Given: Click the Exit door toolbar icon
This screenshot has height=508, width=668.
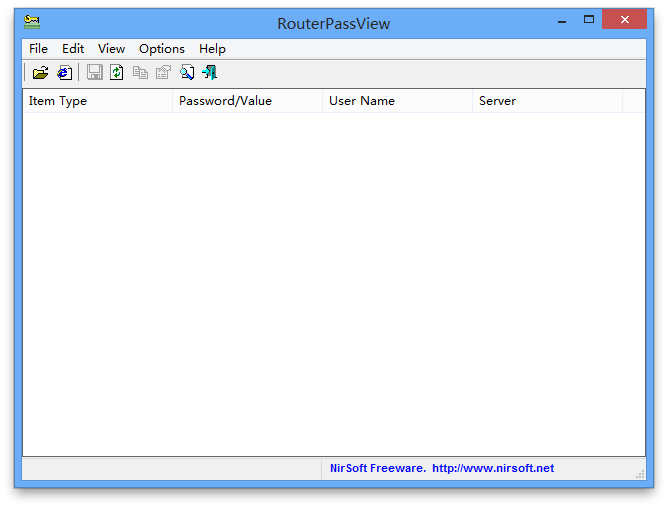Looking at the screenshot, I should (x=210, y=72).
